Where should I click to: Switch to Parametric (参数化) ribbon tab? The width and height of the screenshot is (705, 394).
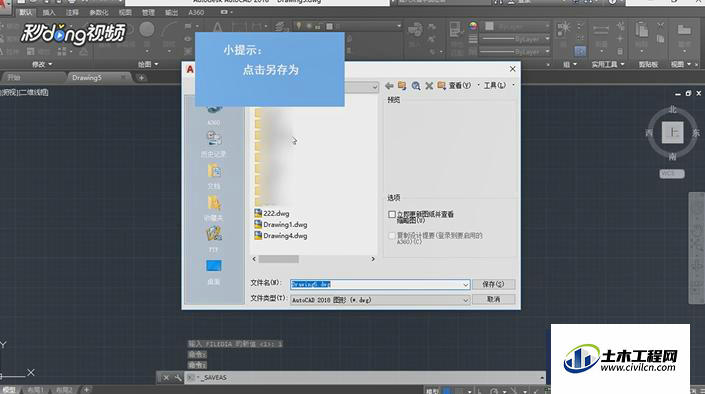pos(99,13)
